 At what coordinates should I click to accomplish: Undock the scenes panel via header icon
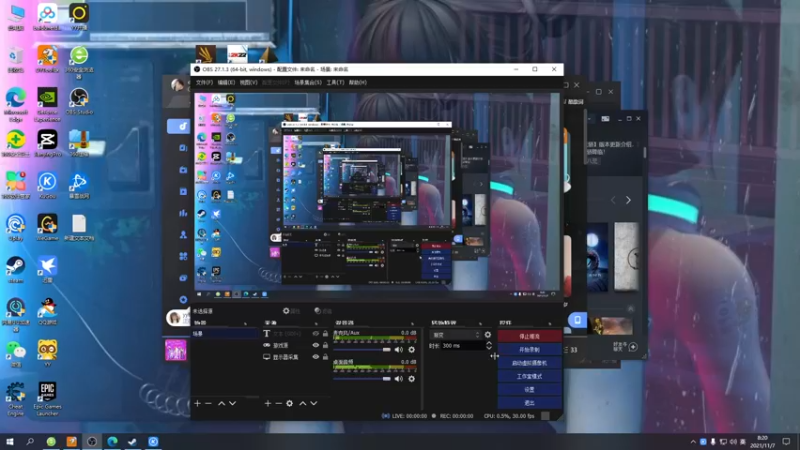coord(245,323)
